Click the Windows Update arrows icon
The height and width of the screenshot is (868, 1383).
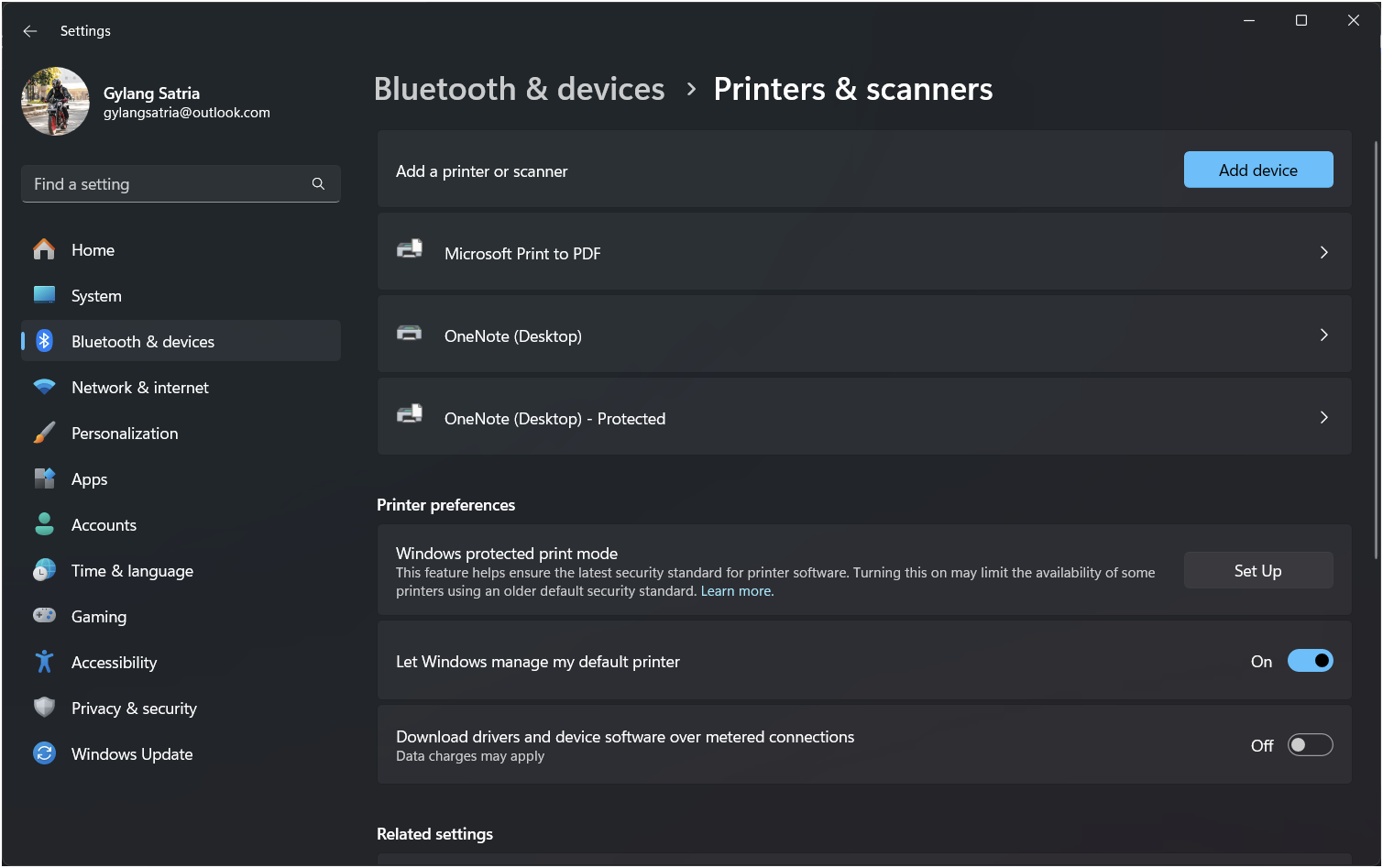(44, 753)
